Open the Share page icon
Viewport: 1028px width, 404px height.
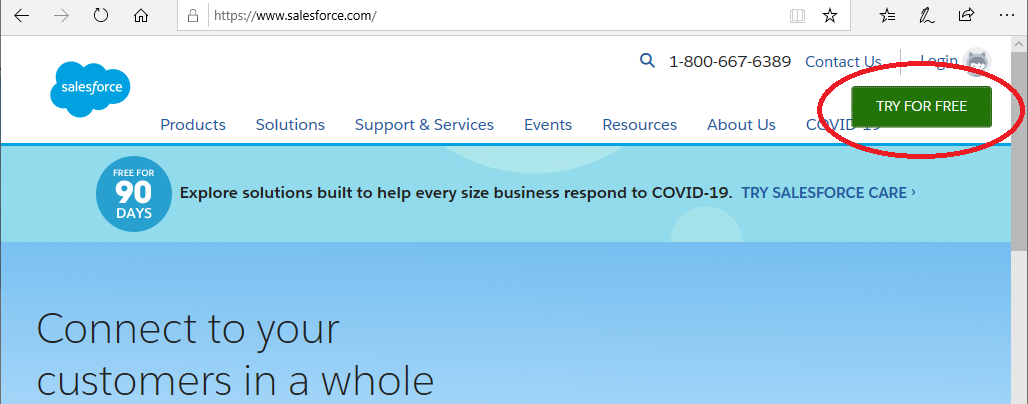[x=966, y=16]
